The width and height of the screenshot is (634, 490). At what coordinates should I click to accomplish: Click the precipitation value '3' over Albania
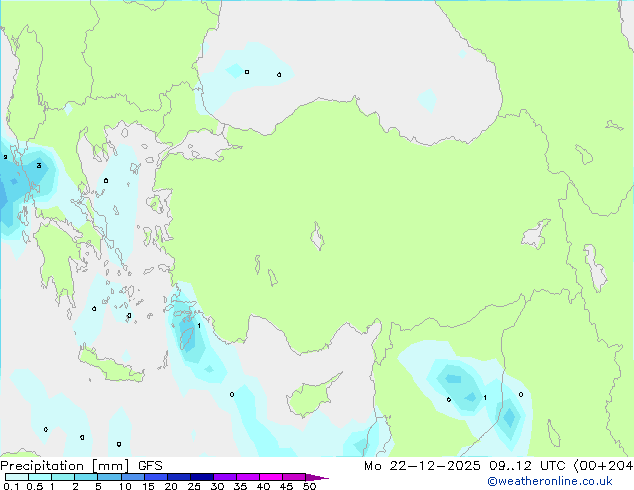(39, 165)
